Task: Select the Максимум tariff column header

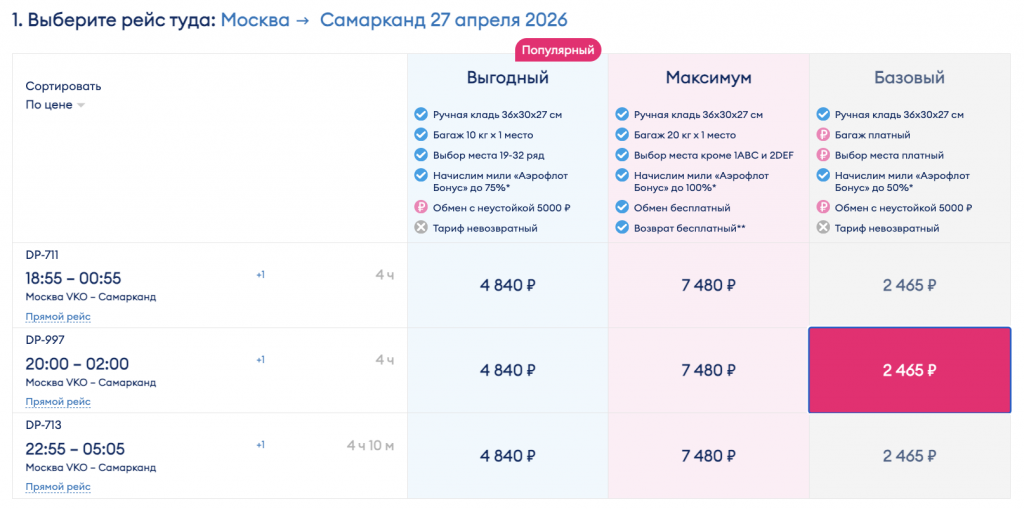Action: (x=708, y=78)
